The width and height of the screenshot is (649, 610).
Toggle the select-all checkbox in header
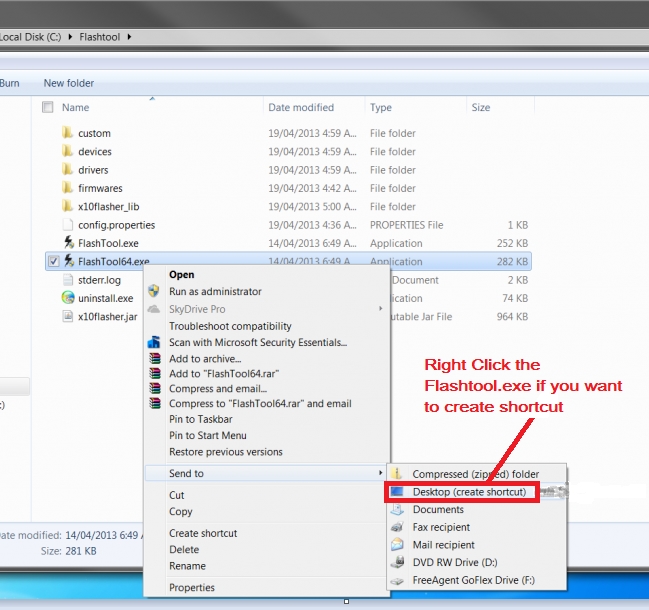click(48, 107)
